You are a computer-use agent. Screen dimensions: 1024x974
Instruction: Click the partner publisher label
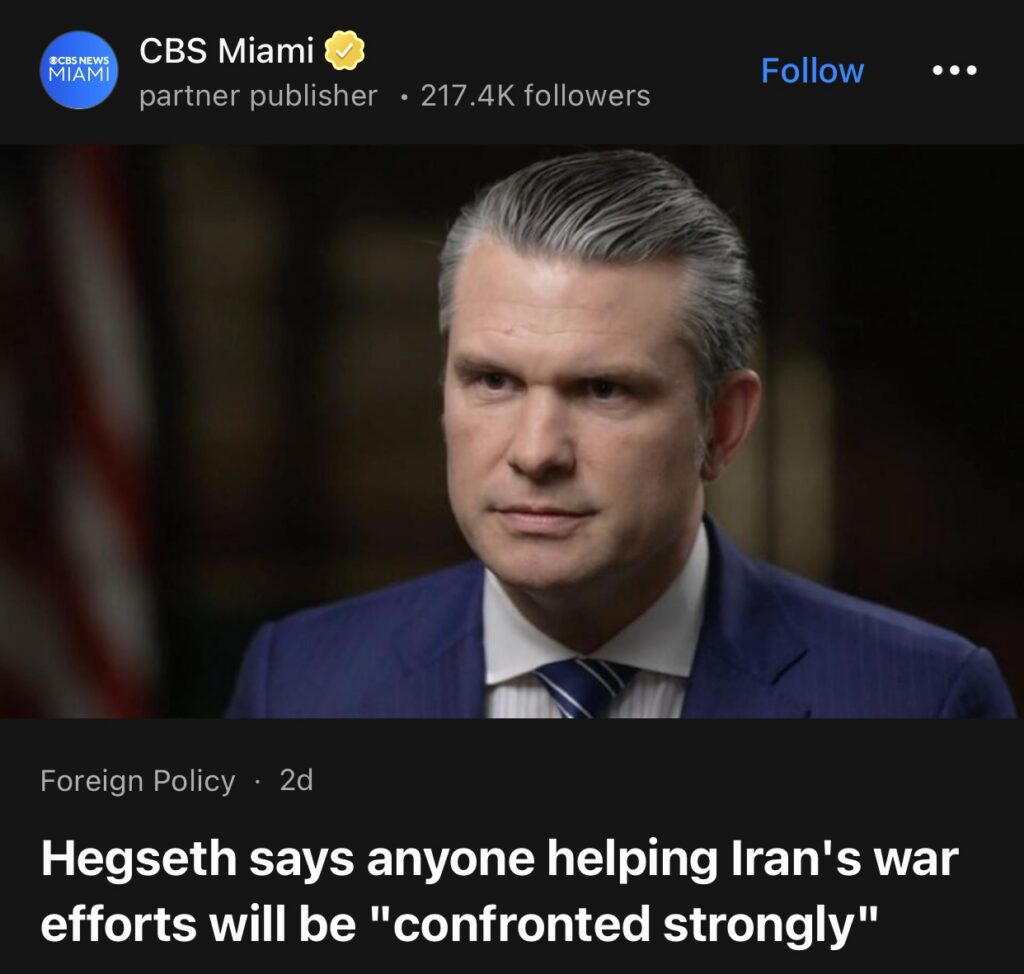tap(259, 96)
